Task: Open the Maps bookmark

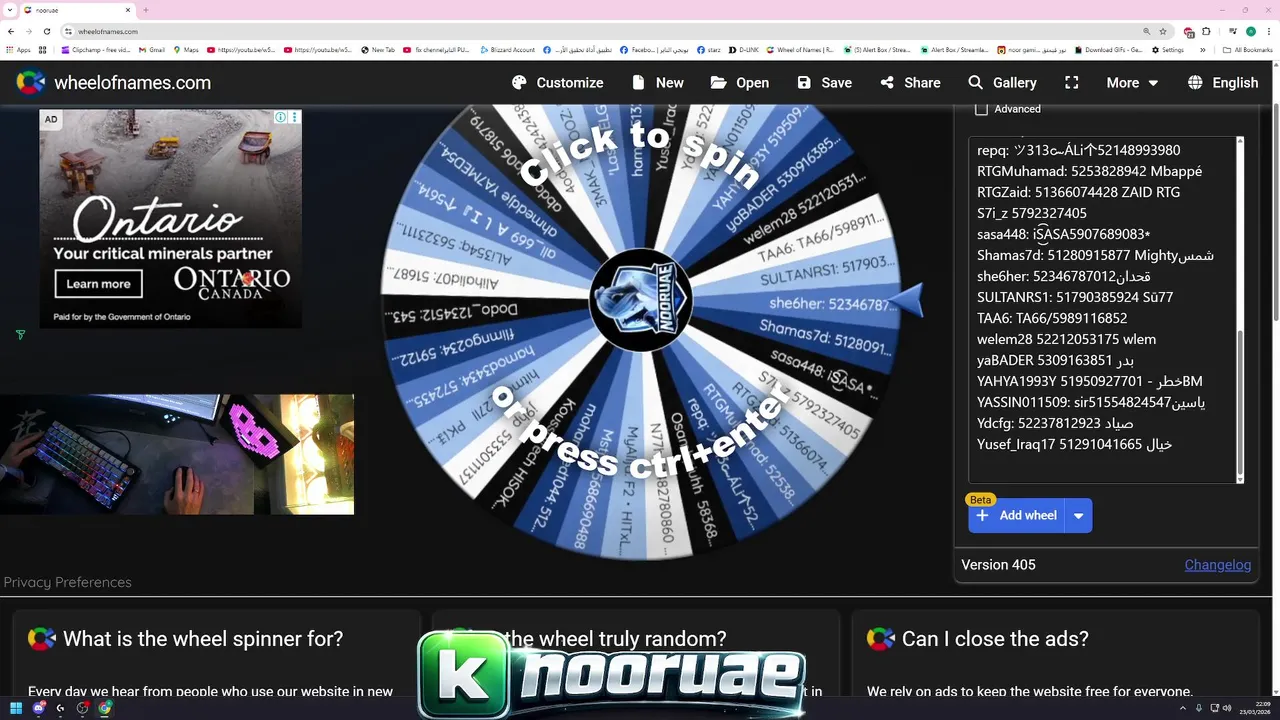Action: click(186, 49)
